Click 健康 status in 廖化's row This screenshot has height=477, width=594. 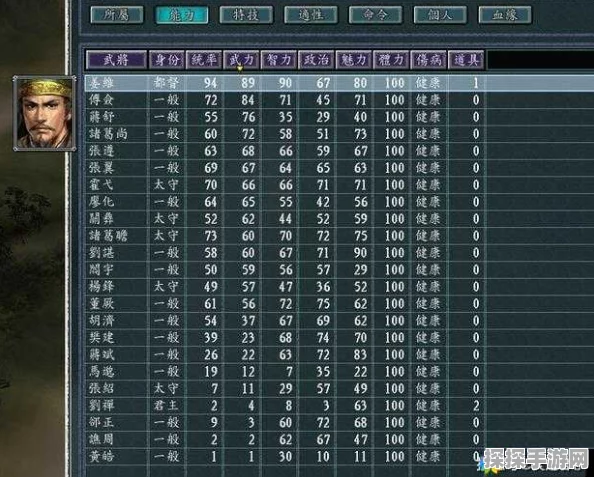(428, 202)
